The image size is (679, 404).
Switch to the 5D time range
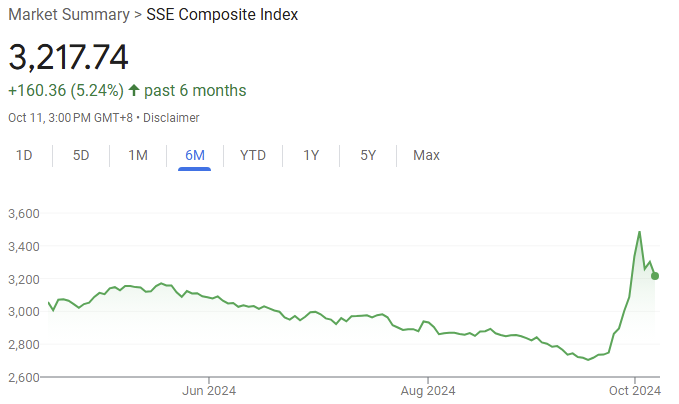point(81,155)
